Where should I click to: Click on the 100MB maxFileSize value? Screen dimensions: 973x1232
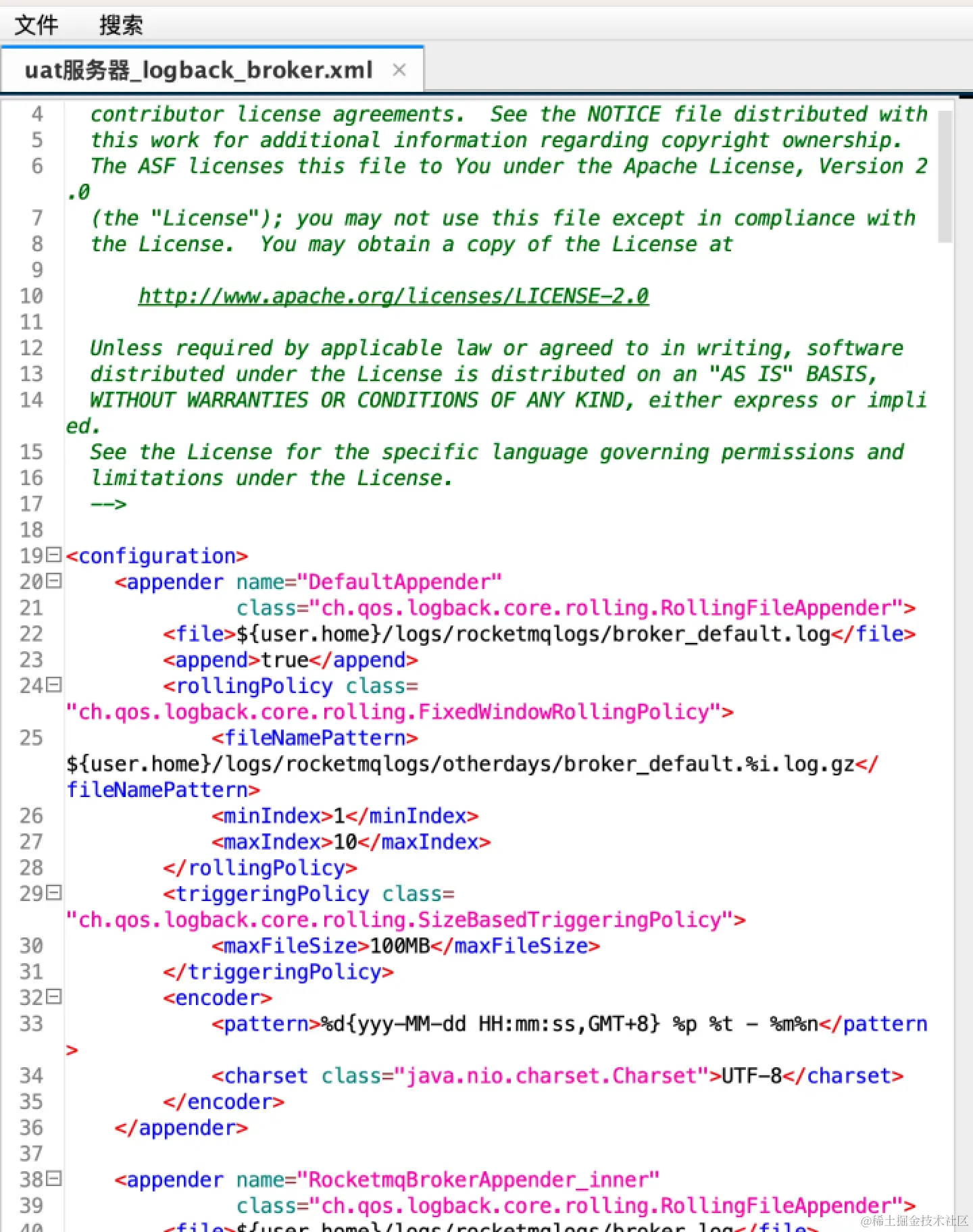(400, 946)
